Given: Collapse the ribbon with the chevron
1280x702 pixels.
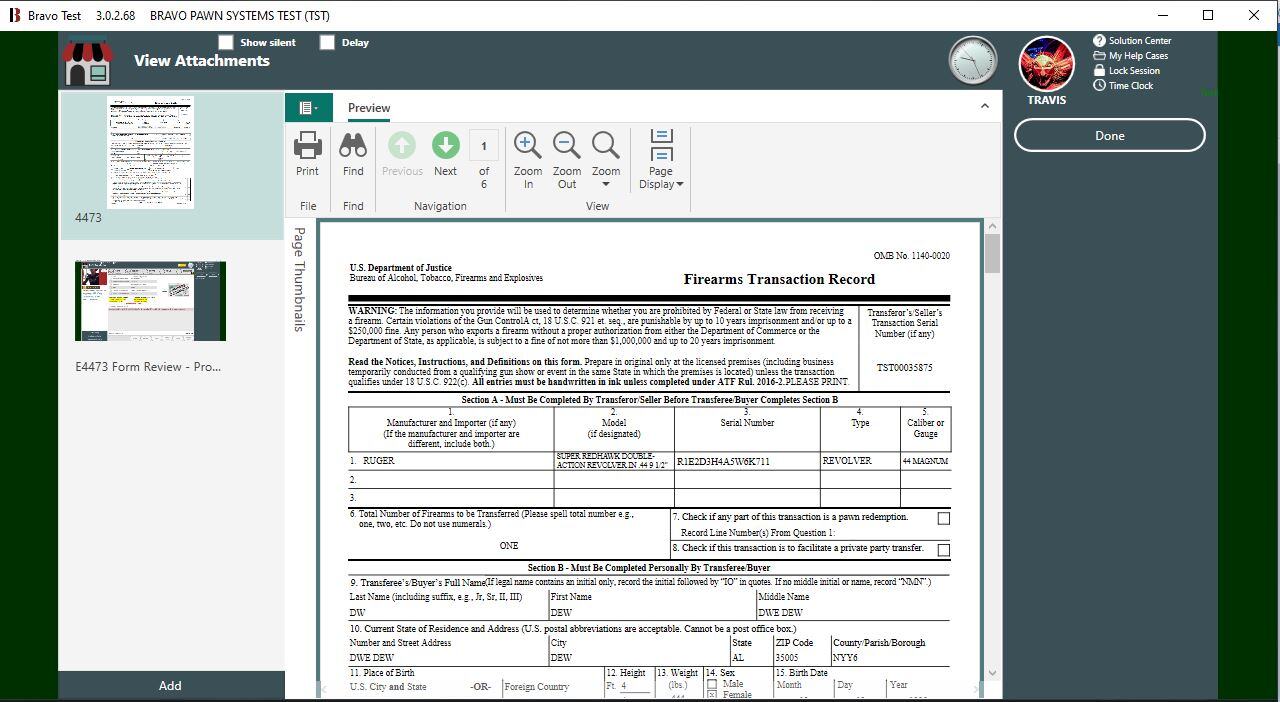Looking at the screenshot, I should tap(984, 106).
